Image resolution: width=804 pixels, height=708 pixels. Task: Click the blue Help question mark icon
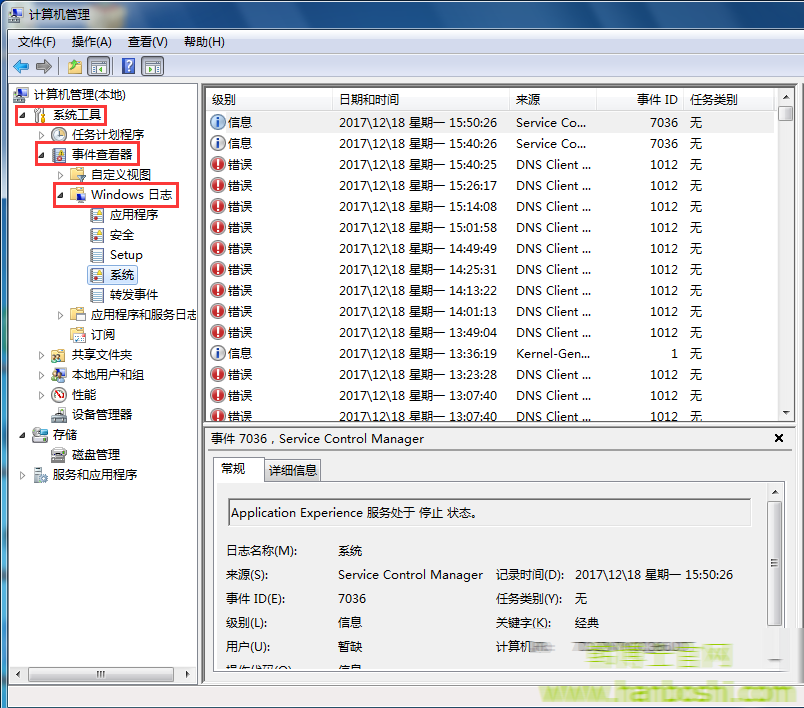[128, 66]
